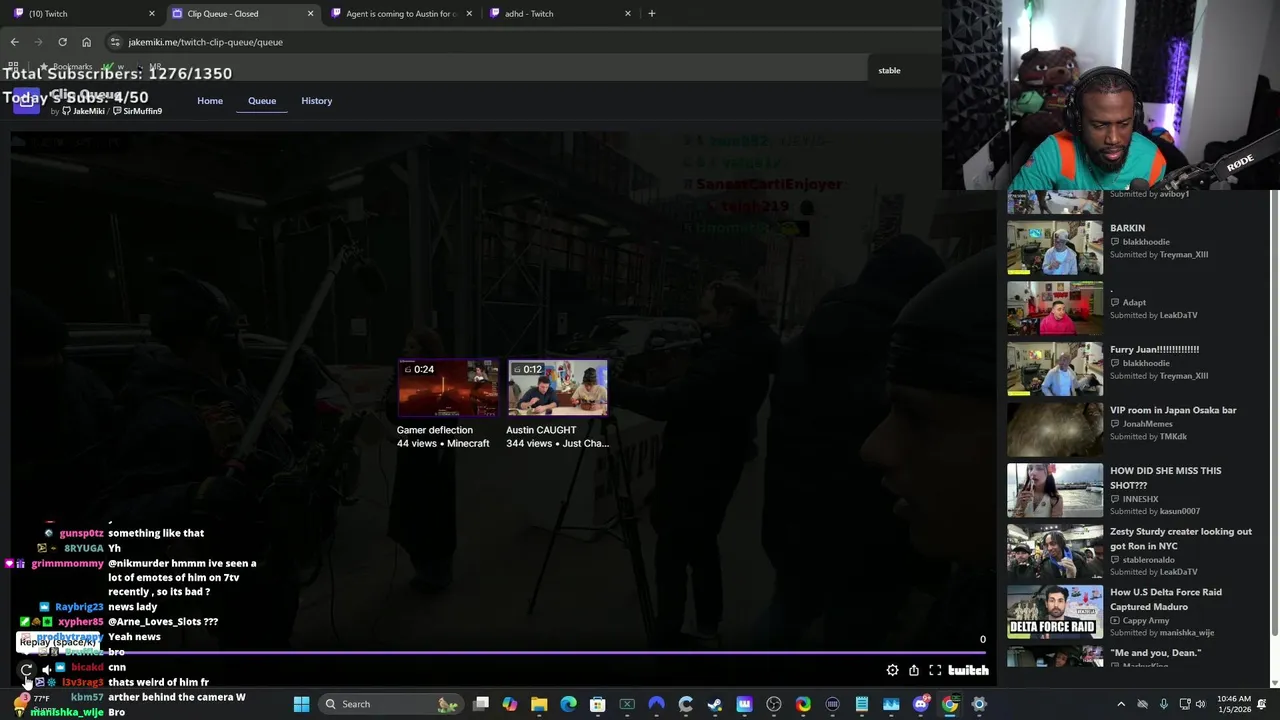Select Zesty Sturdy creater clip title
The image size is (1280, 720).
(1180, 538)
